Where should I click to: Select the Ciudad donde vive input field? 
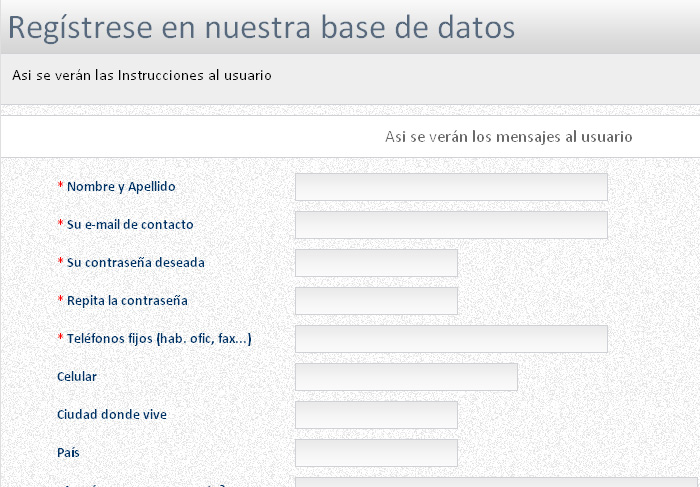[376, 415]
